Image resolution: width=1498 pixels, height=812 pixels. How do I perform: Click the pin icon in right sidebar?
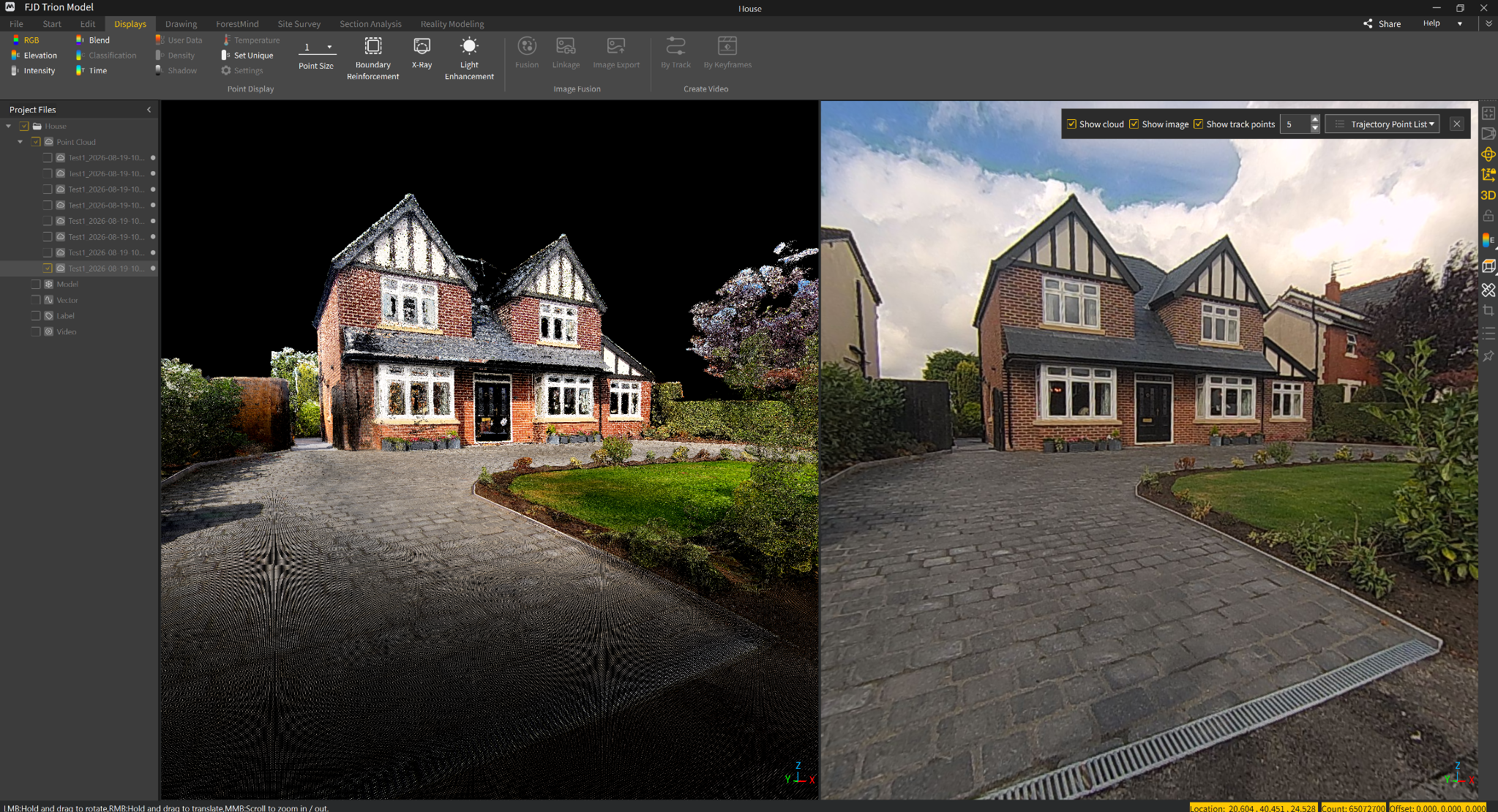pos(1488,356)
